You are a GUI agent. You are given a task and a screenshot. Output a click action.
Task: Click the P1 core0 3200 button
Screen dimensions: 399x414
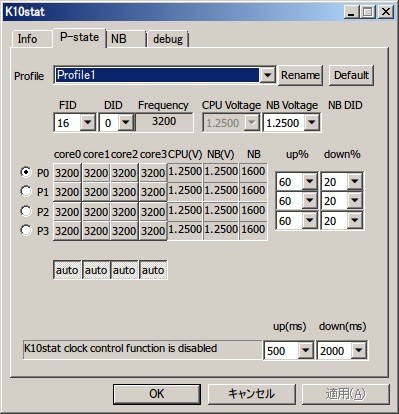pyautogui.click(x=67, y=192)
